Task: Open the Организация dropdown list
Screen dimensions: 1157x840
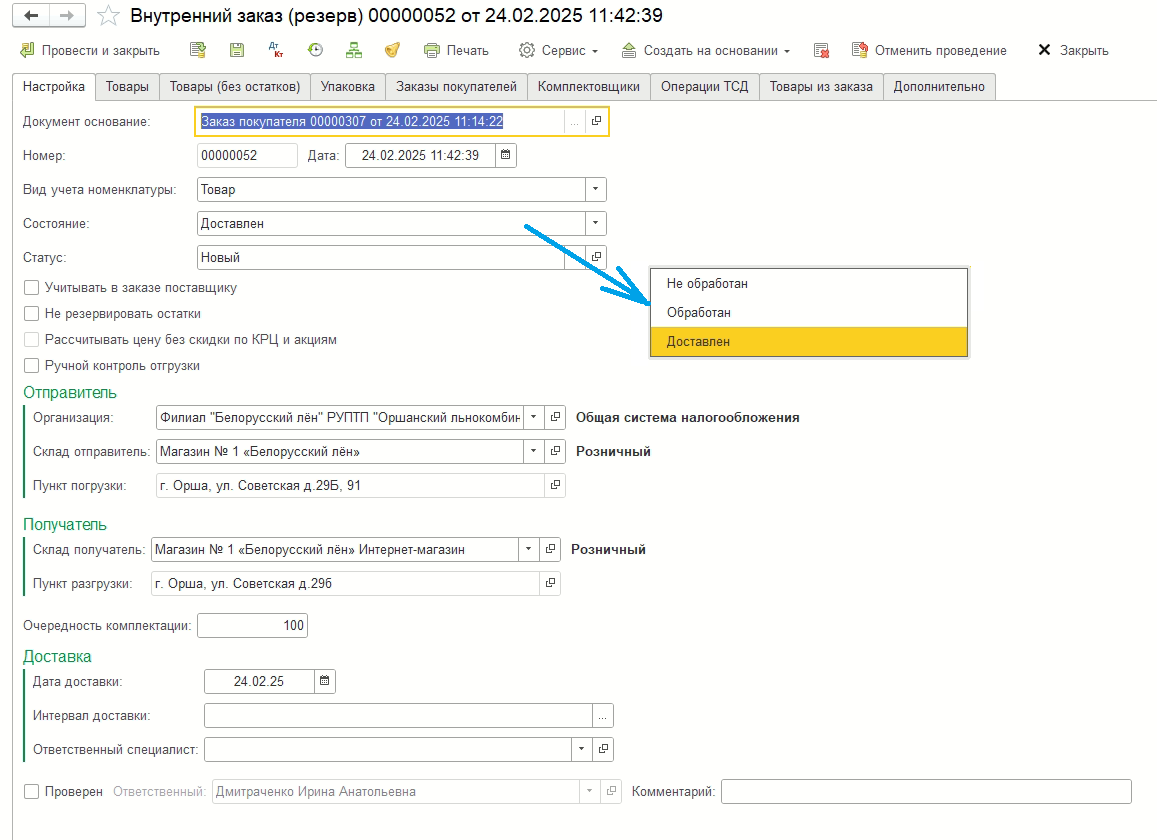Action: pyautogui.click(x=533, y=417)
